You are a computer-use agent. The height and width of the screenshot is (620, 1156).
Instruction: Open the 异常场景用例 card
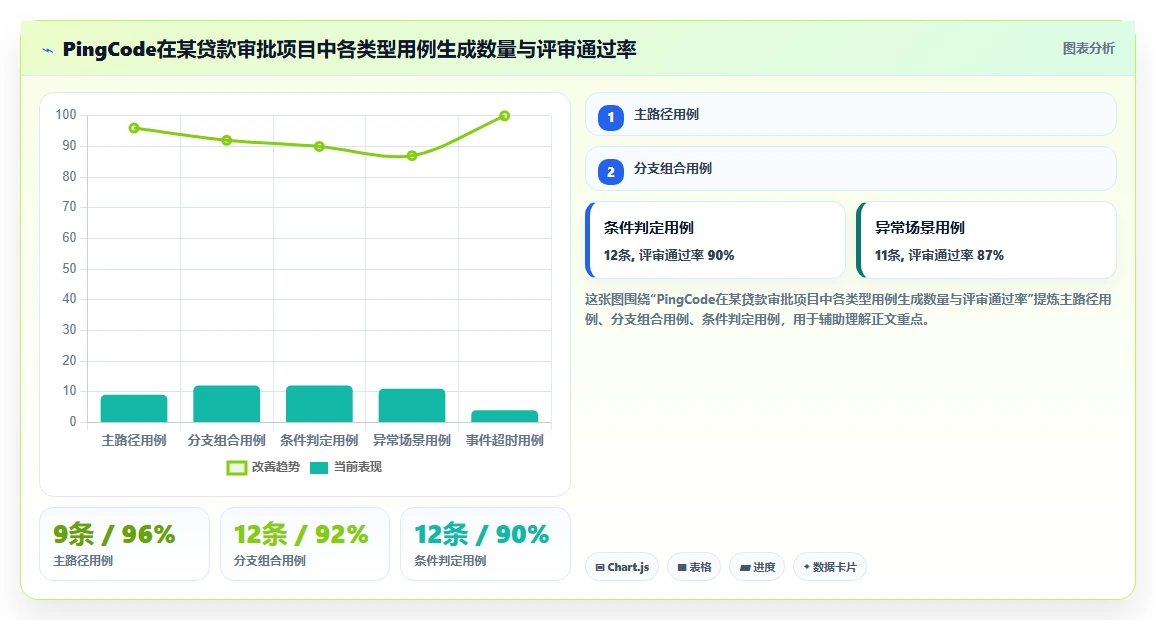(x=986, y=240)
